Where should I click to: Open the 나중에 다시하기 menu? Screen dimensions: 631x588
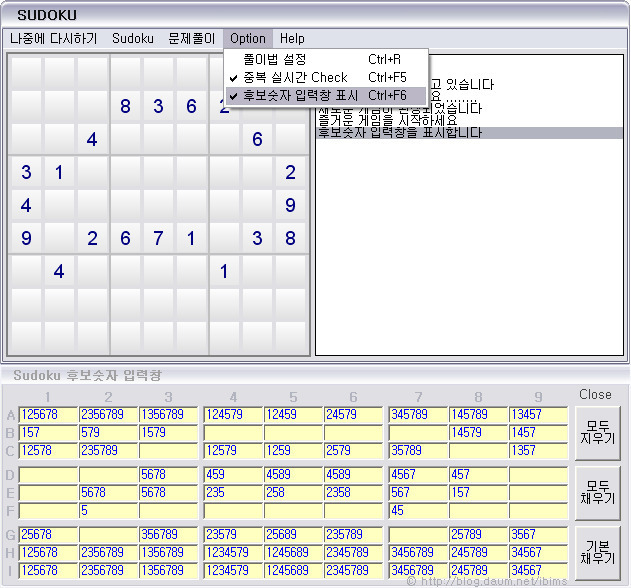click(54, 38)
